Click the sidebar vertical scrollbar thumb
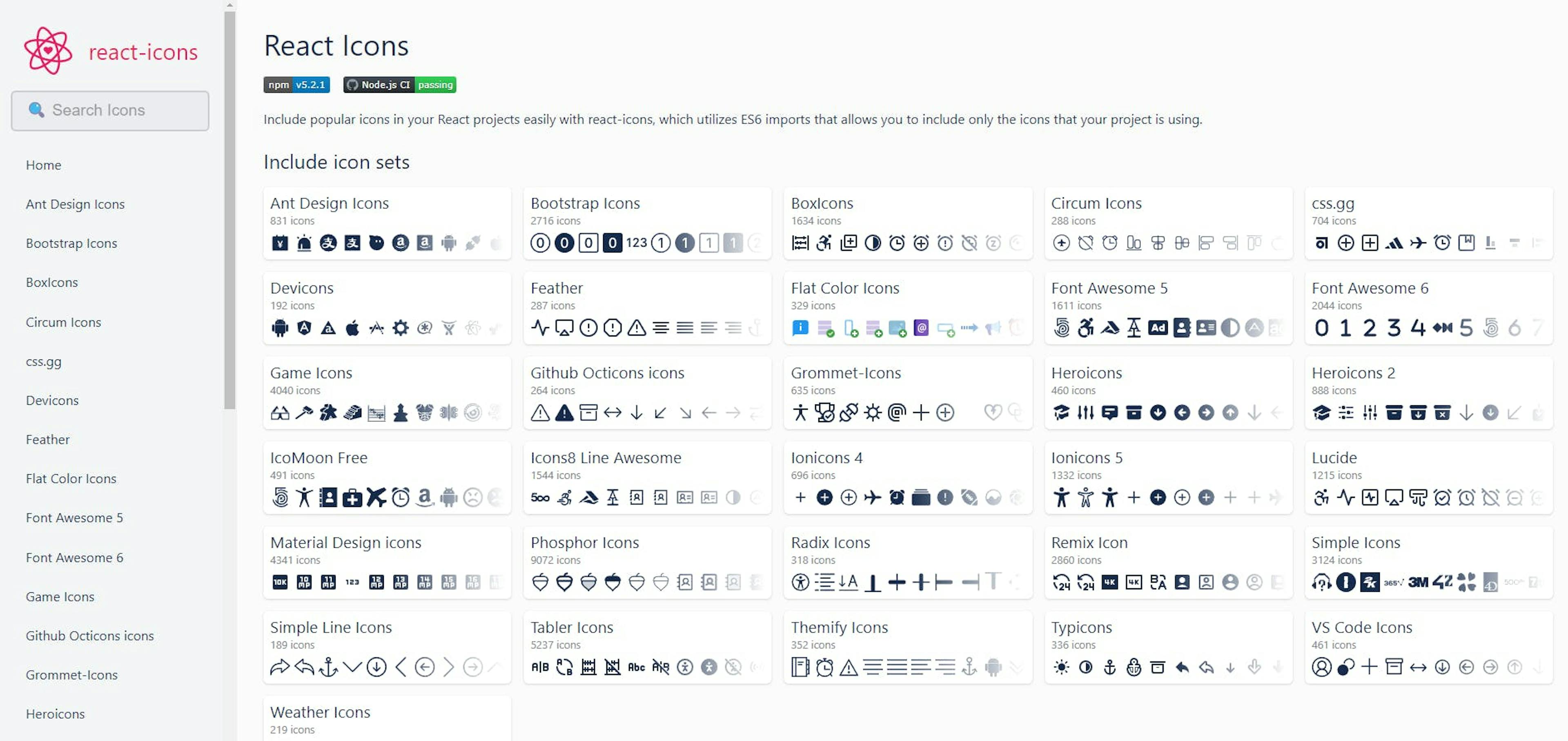1568x741 pixels. pyautogui.click(x=229, y=210)
